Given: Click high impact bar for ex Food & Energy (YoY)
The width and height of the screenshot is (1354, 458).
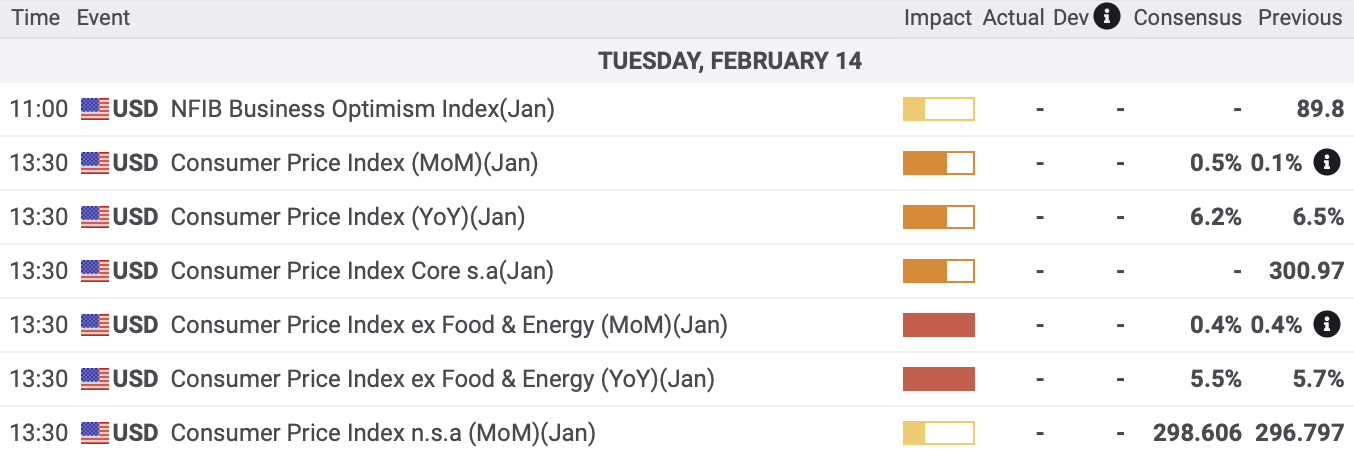Looking at the screenshot, I should [x=938, y=379].
